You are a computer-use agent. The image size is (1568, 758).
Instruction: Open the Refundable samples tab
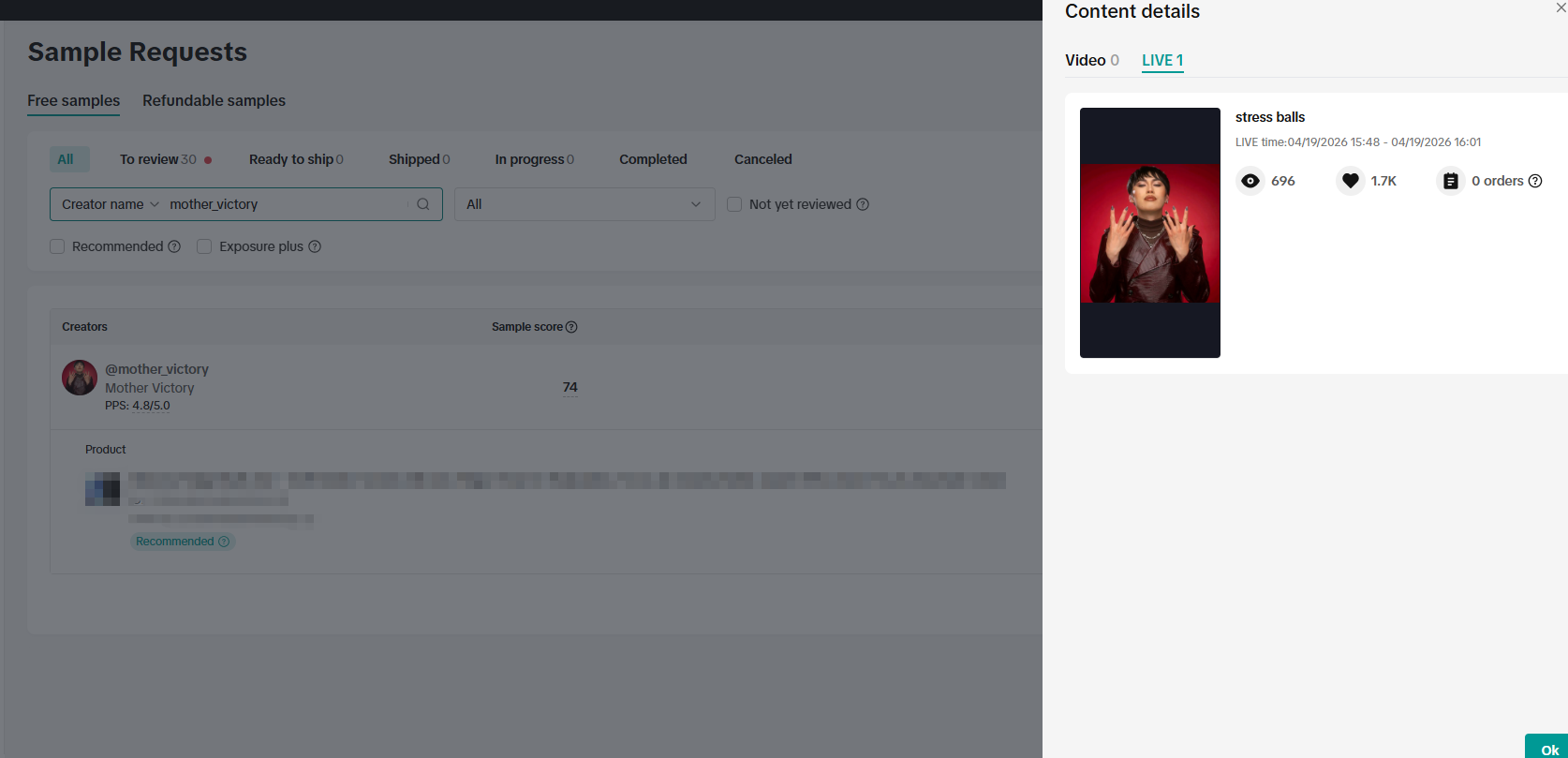click(214, 100)
